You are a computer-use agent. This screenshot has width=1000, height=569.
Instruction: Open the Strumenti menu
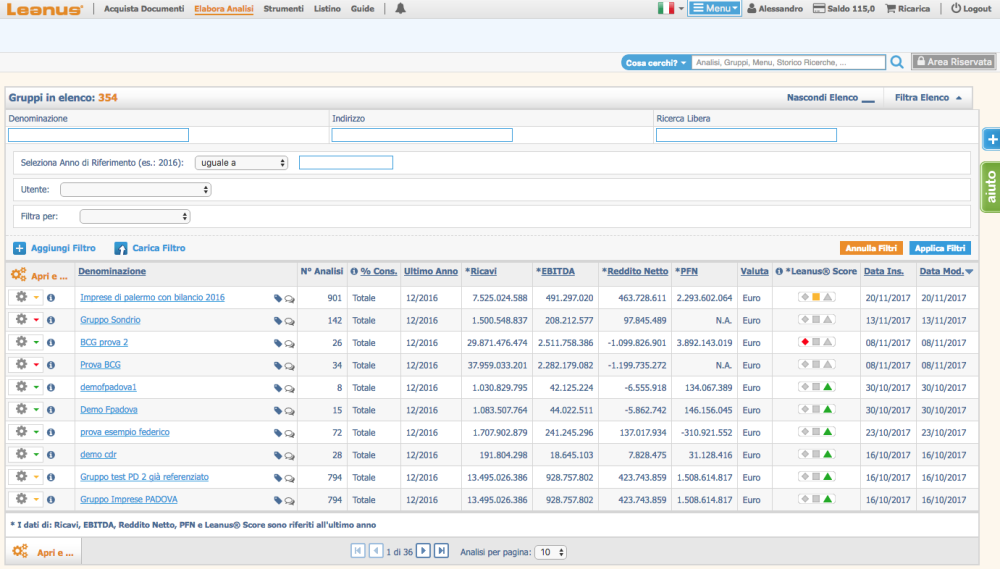[283, 9]
